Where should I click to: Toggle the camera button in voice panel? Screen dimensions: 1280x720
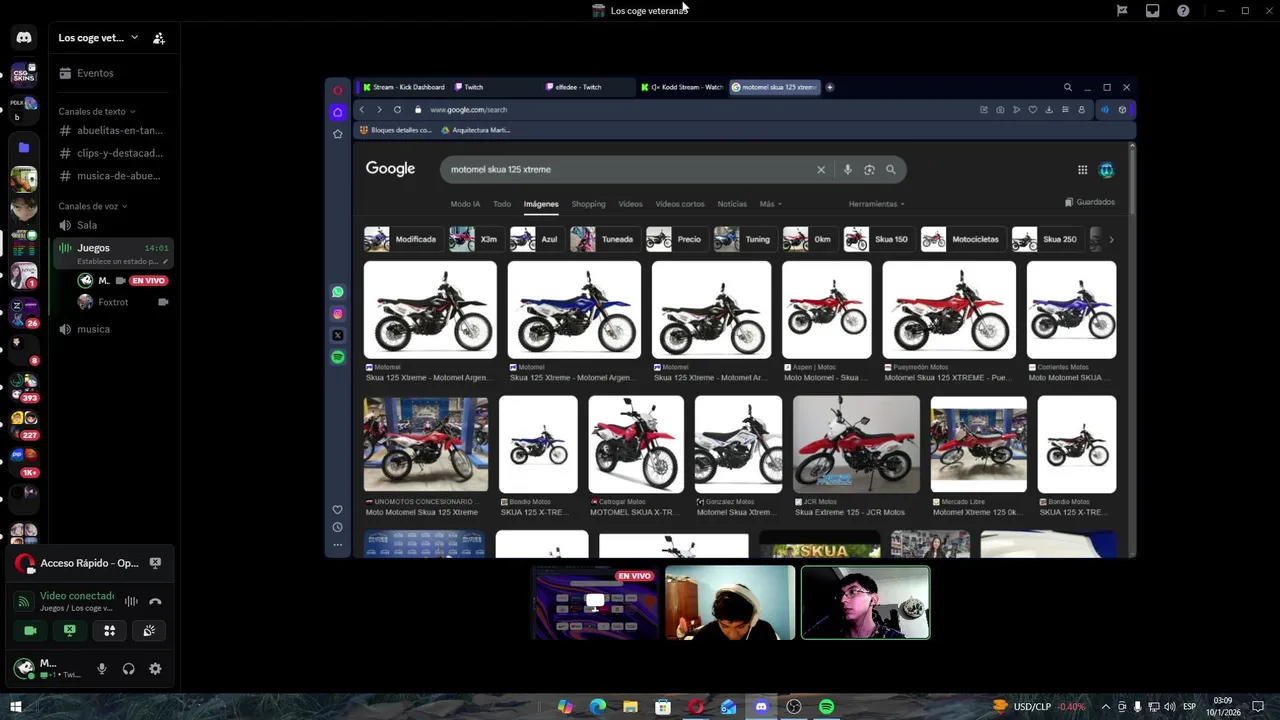coord(30,630)
